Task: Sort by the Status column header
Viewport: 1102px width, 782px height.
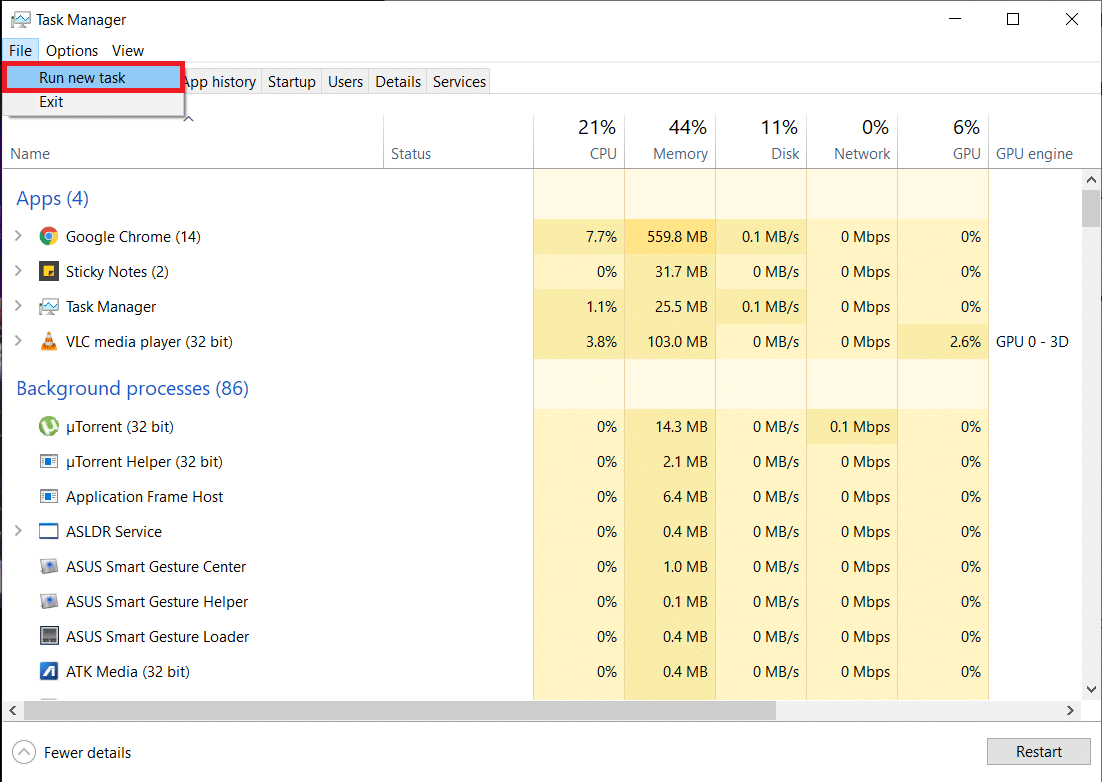Action: click(x=458, y=141)
